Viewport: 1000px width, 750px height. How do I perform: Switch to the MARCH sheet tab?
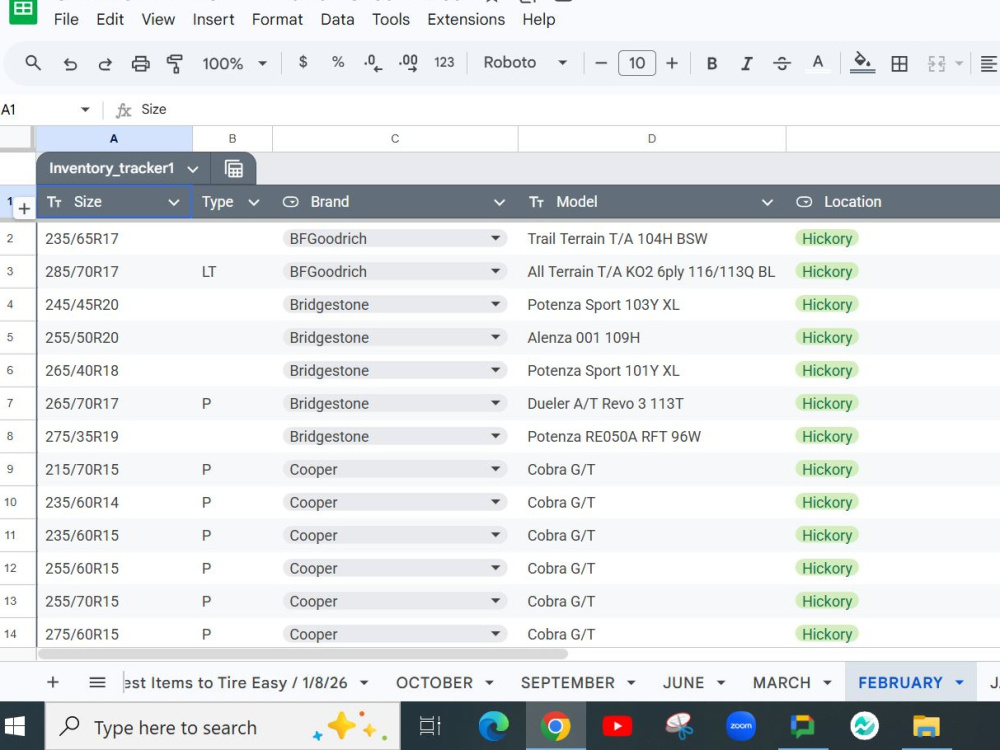click(x=781, y=682)
